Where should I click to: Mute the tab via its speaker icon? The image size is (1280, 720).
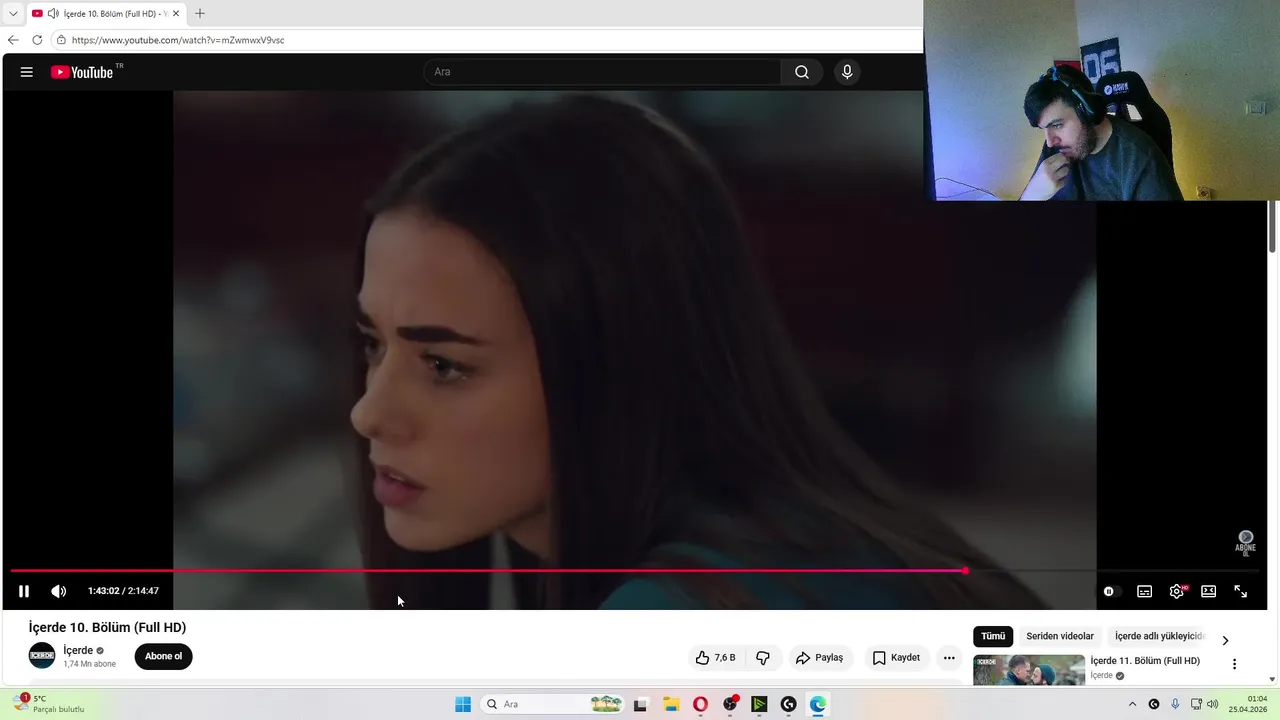pyautogui.click(x=53, y=13)
